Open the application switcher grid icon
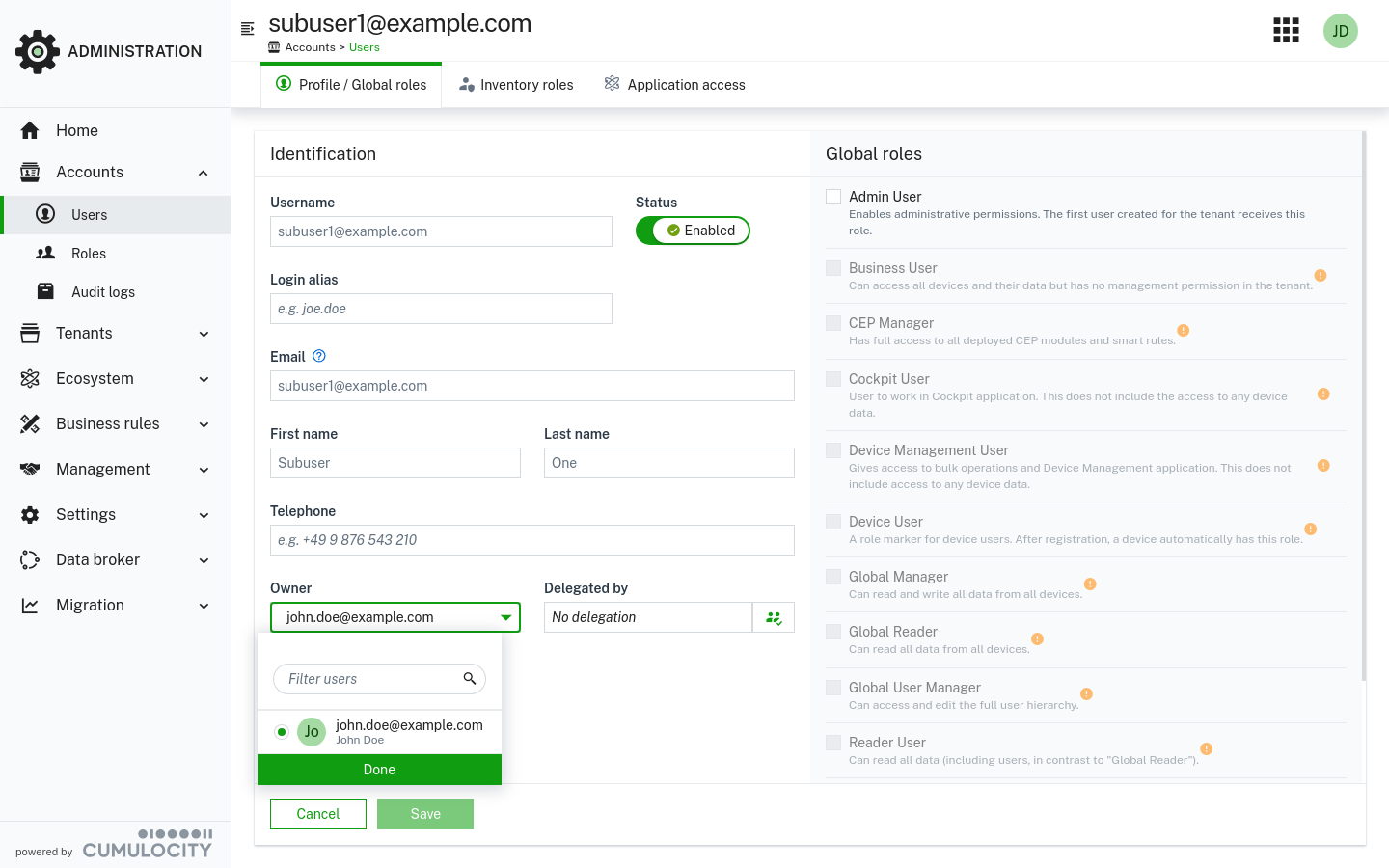This screenshot has width=1389, height=868. click(1286, 31)
